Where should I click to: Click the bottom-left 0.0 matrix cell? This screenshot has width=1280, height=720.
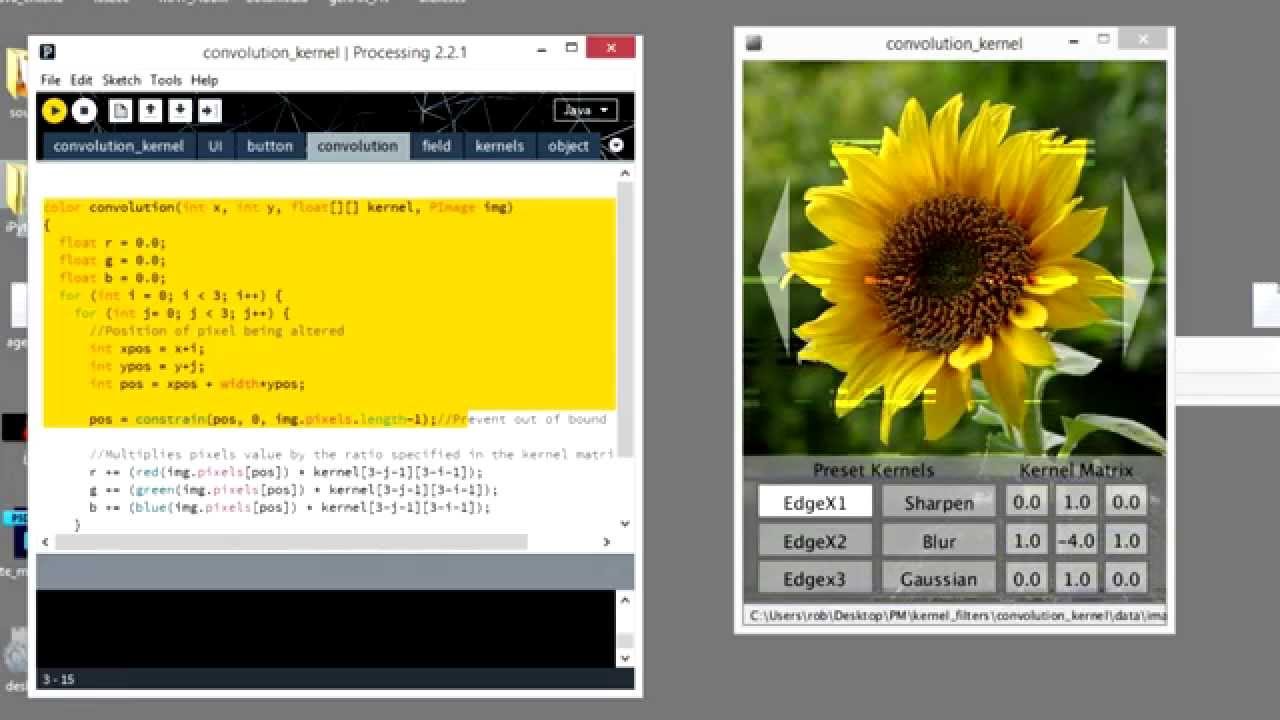(x=1027, y=579)
